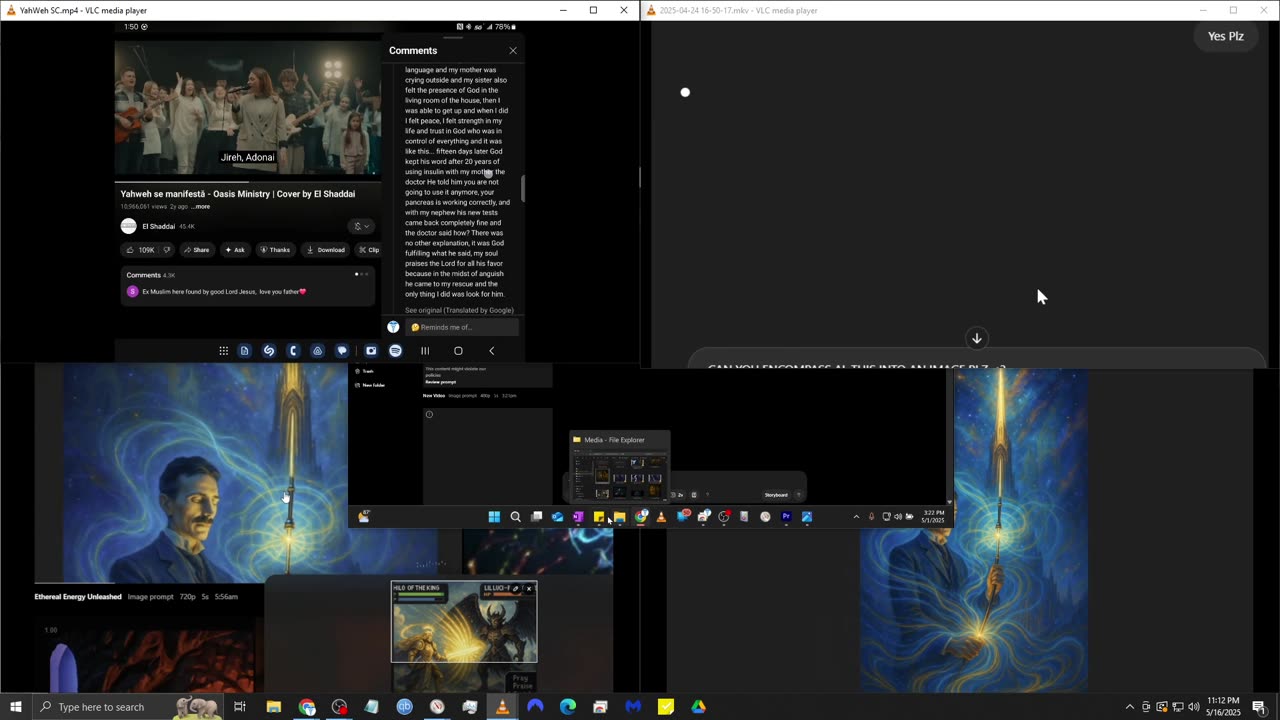Click the New Video title label
The image size is (1280, 720).
click(433, 396)
